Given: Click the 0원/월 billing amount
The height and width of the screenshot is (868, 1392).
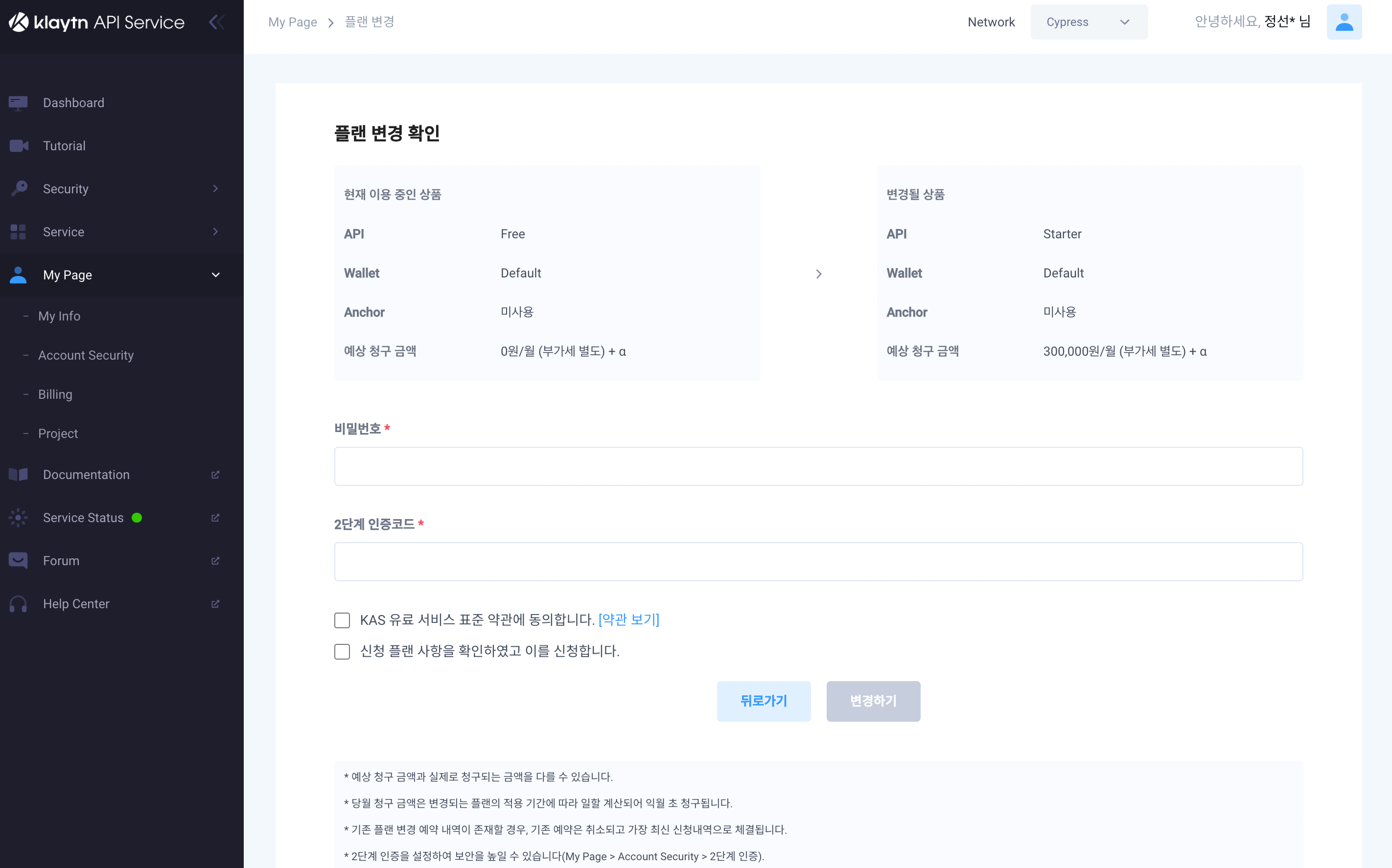Looking at the screenshot, I should [563, 351].
